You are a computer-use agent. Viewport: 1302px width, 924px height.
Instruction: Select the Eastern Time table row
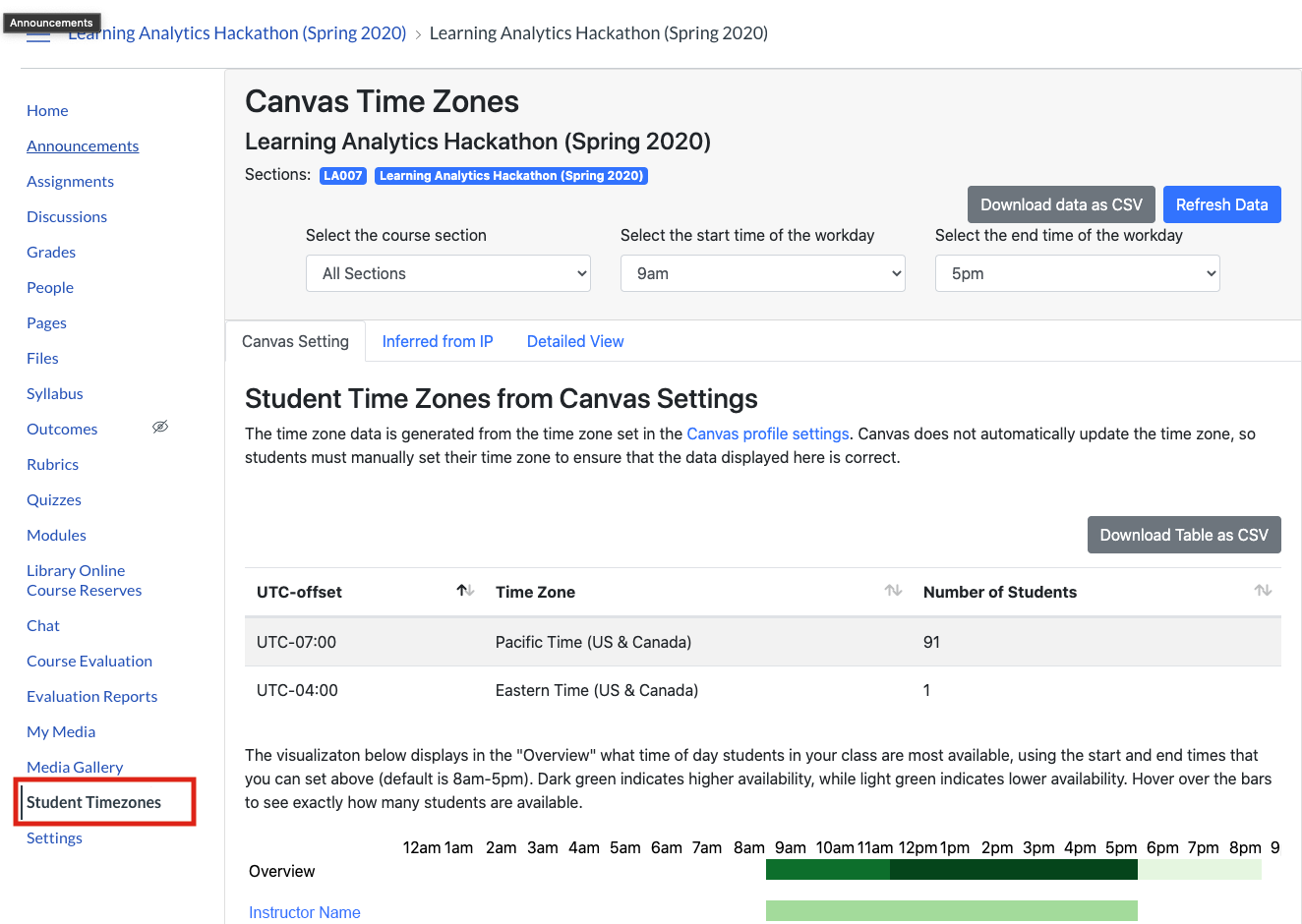[763, 690]
